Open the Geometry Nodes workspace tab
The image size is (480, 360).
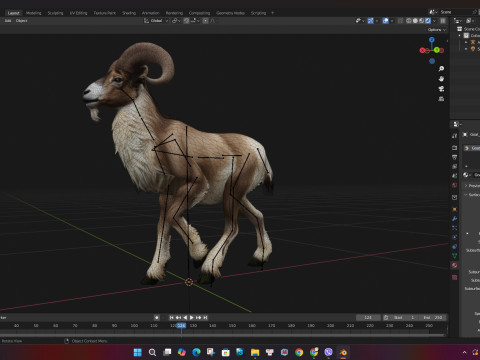pos(230,13)
